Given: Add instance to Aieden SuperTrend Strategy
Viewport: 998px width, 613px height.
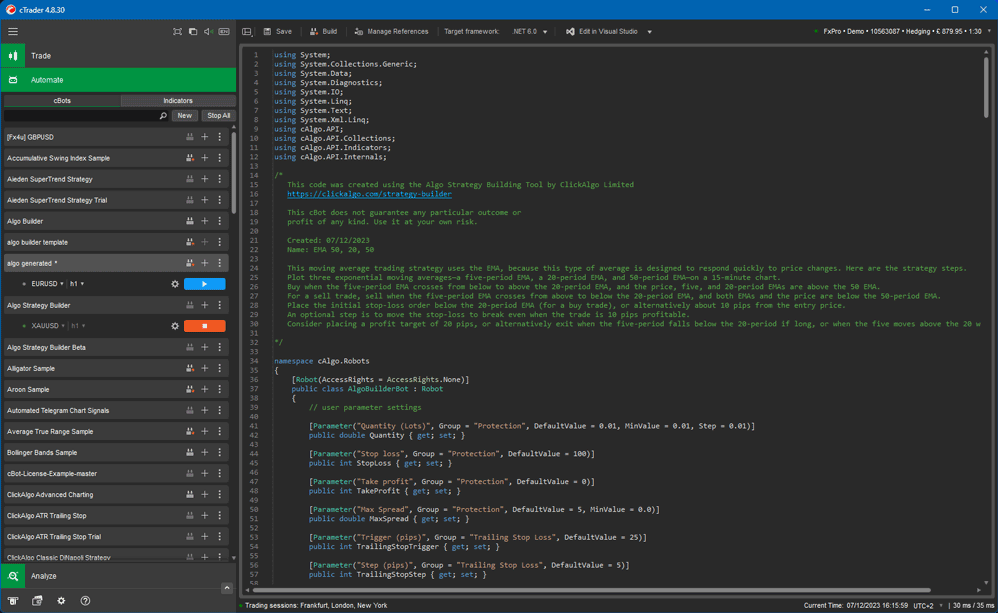Looking at the screenshot, I should click(205, 179).
